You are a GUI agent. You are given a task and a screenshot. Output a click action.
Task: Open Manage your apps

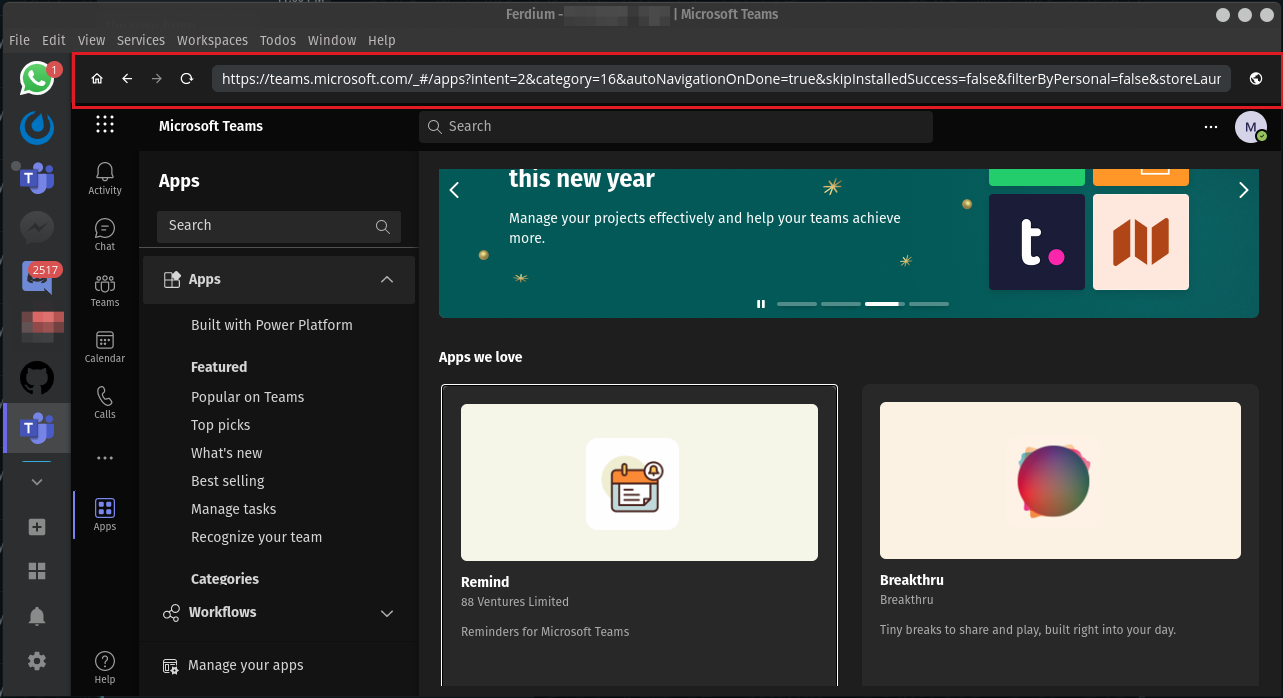coord(245,665)
